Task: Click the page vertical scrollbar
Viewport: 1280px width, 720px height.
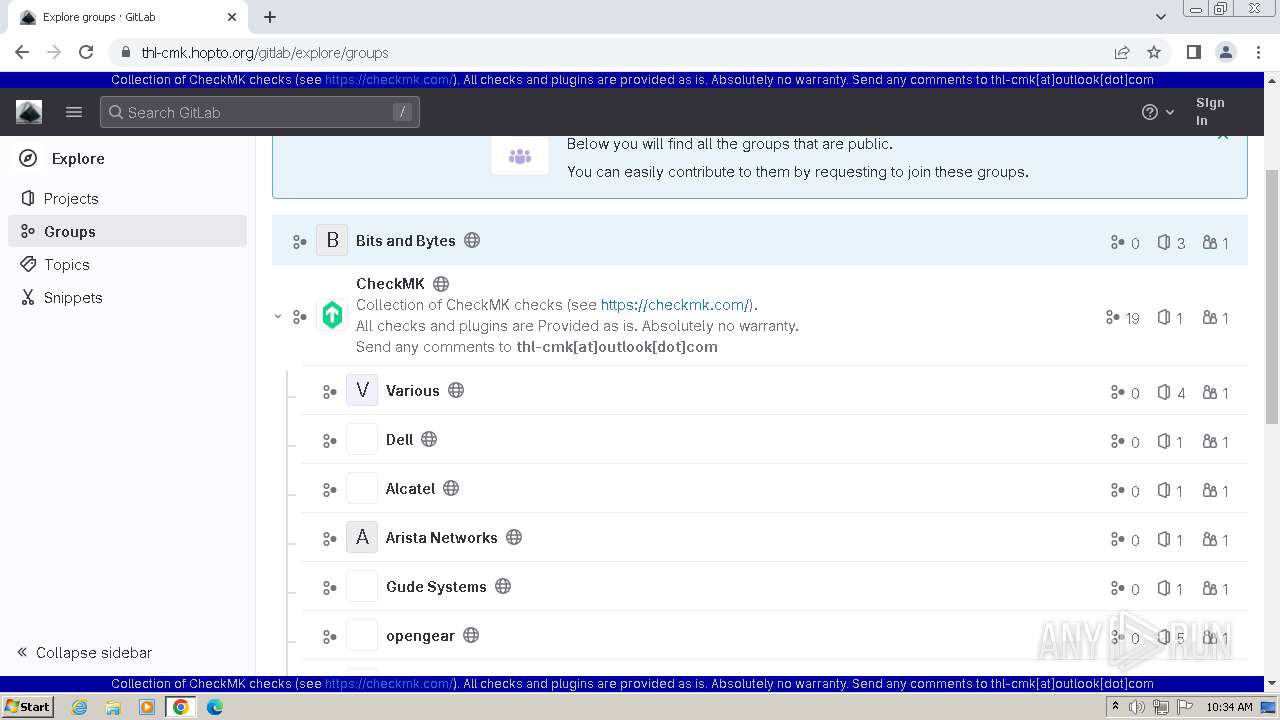Action: click(1272, 295)
